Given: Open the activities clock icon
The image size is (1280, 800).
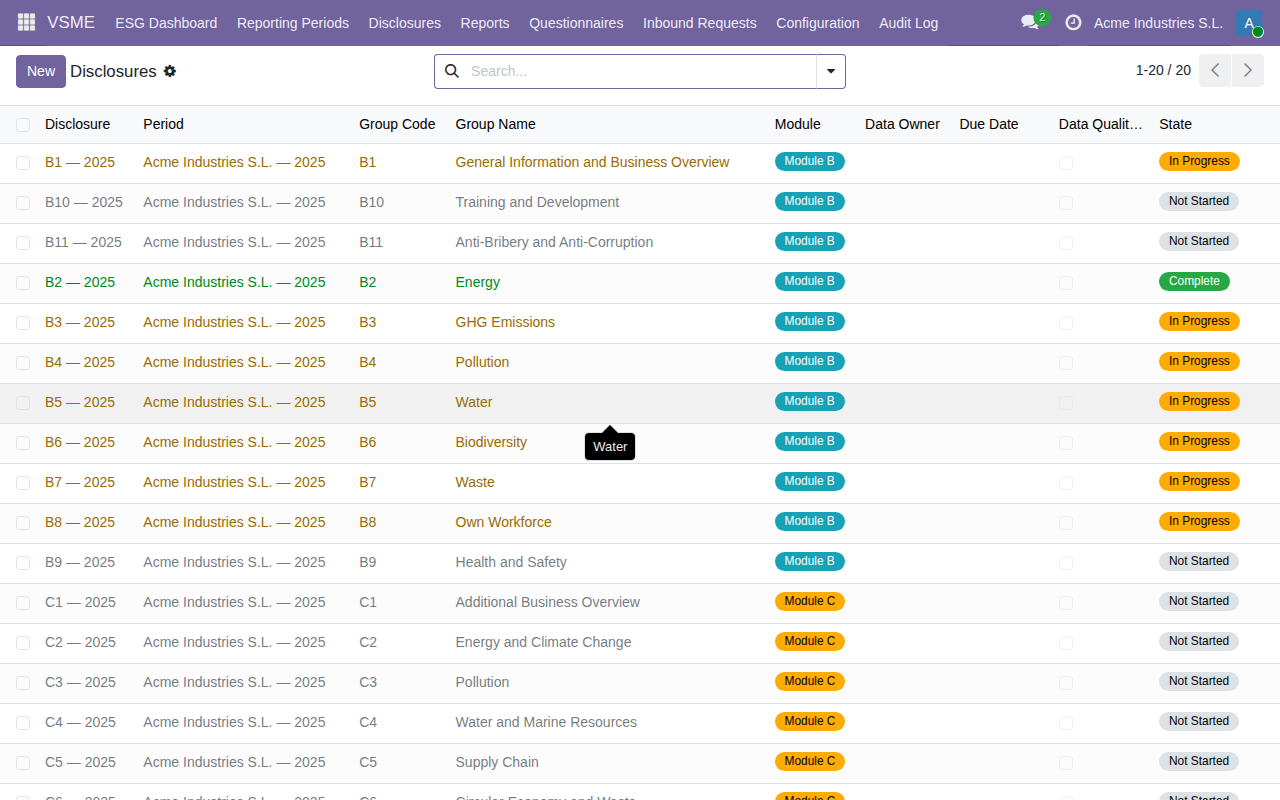Looking at the screenshot, I should pos(1073,22).
